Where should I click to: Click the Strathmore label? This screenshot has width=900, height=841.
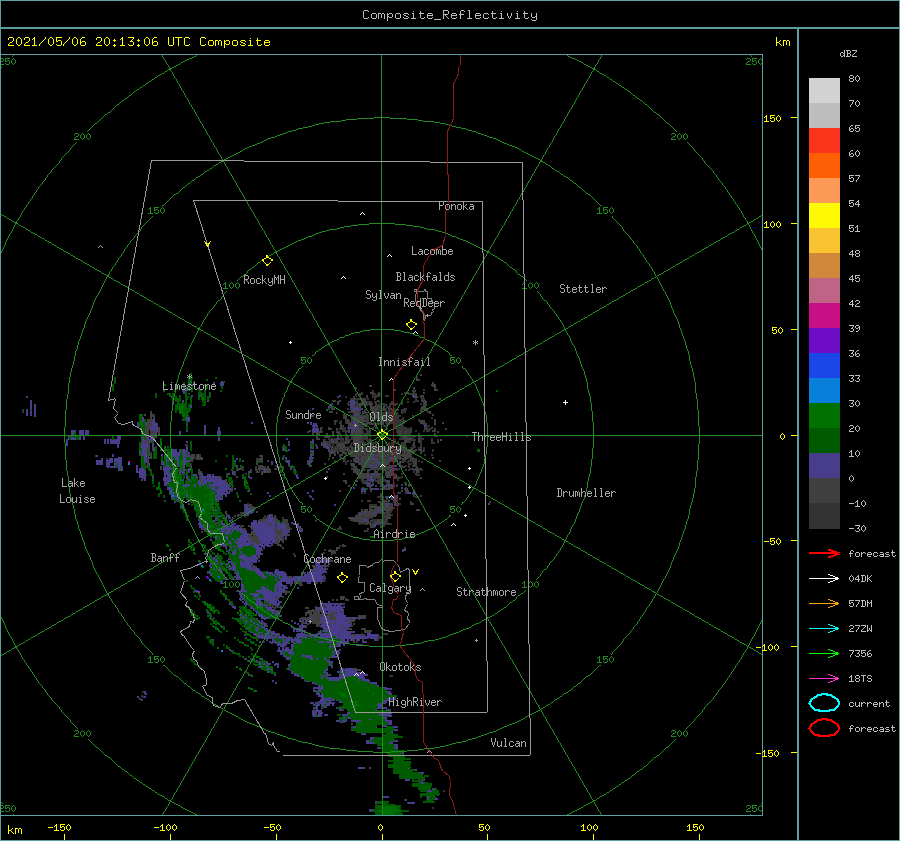coord(486,592)
